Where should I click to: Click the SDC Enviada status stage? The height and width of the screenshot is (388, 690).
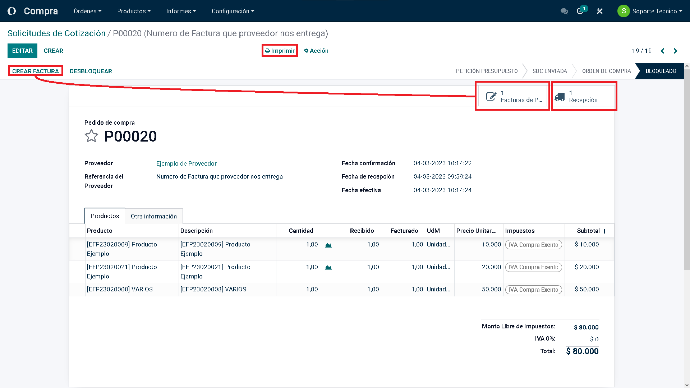coord(550,71)
